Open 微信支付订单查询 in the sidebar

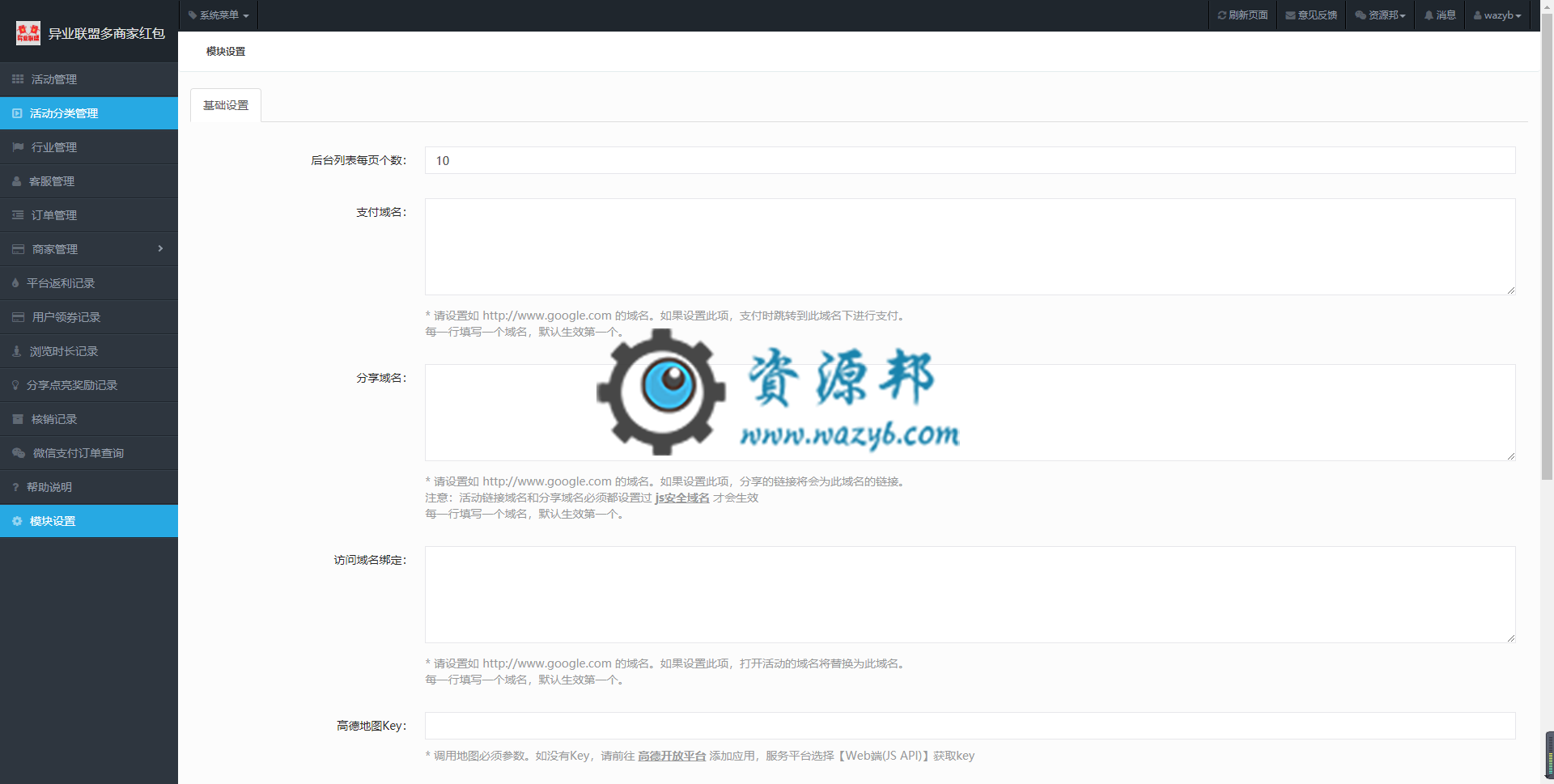89,453
